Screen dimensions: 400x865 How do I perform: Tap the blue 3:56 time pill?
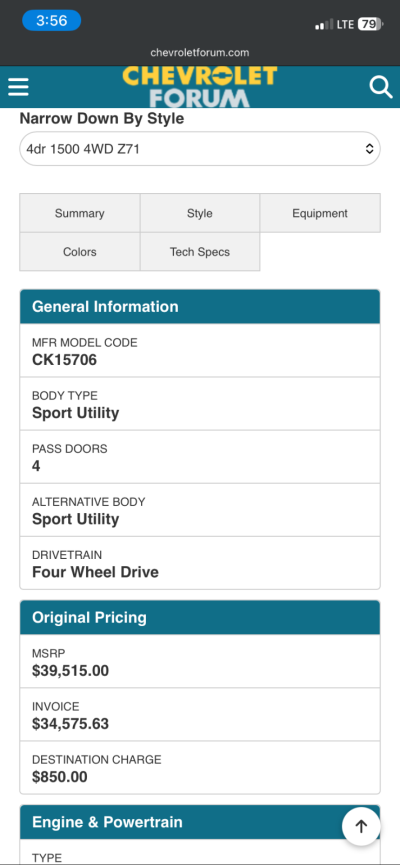pos(51,21)
